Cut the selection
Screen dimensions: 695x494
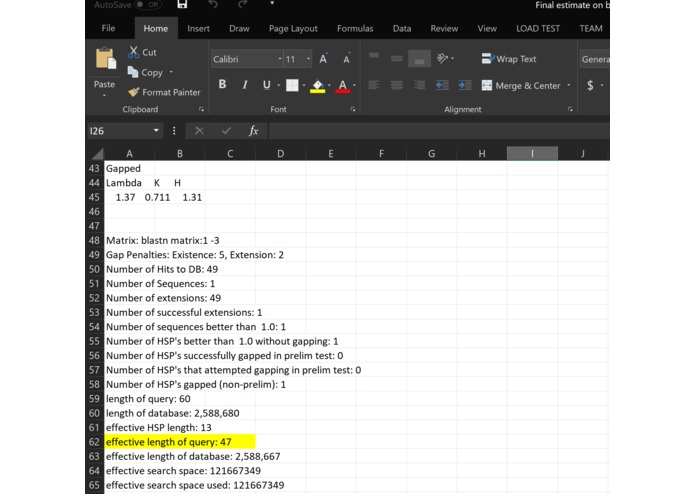click(x=142, y=52)
